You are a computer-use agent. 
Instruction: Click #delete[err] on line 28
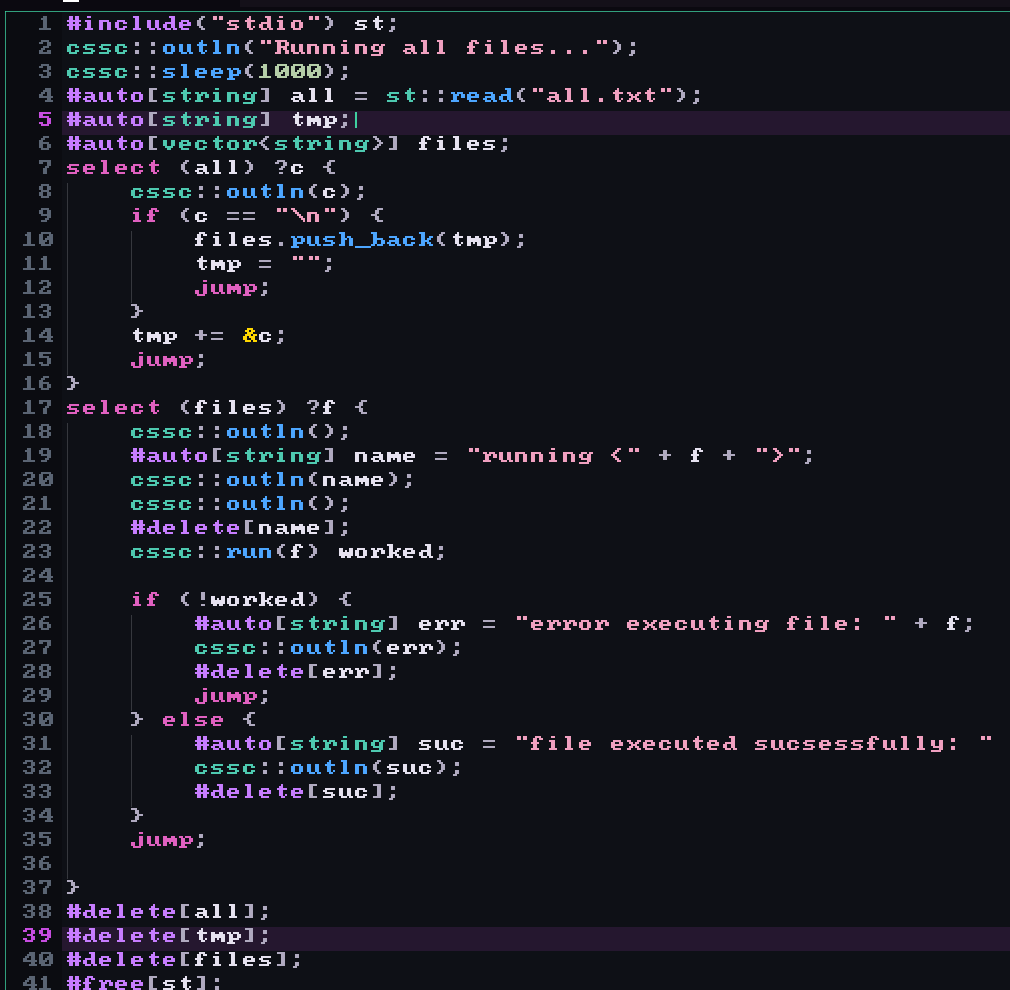coord(289,671)
